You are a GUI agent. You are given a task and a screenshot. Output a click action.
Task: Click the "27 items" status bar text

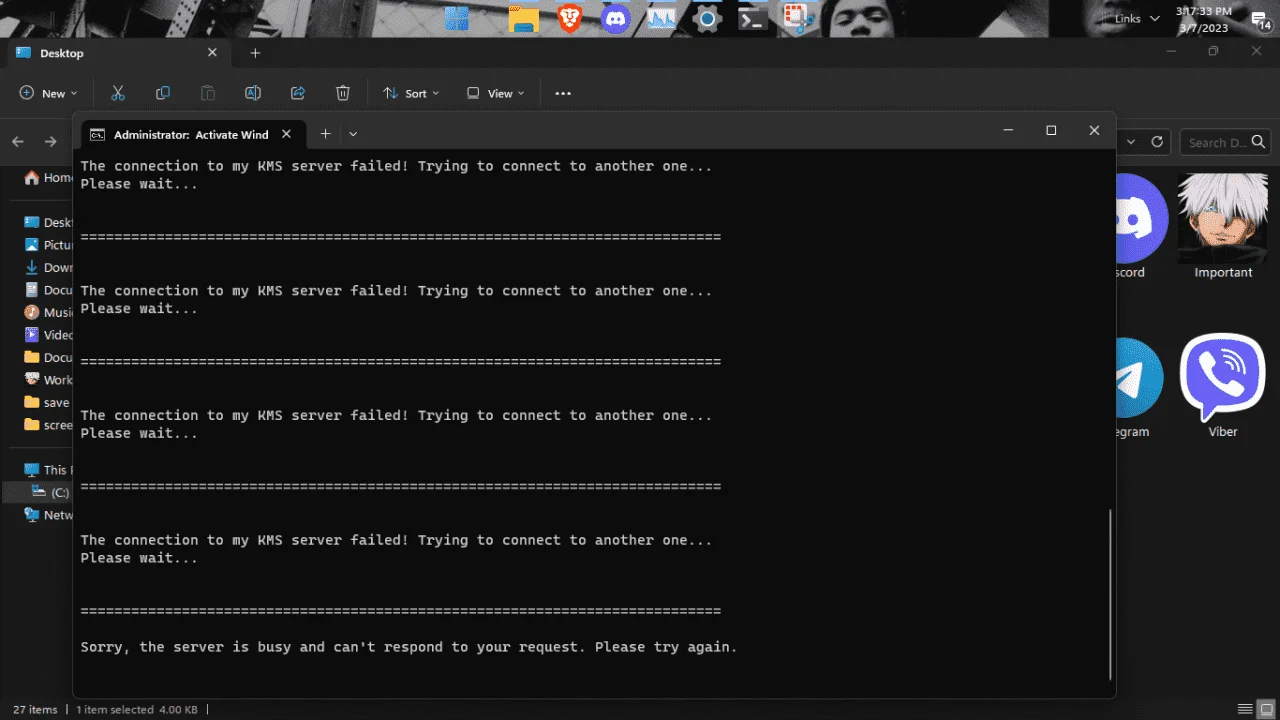point(35,709)
